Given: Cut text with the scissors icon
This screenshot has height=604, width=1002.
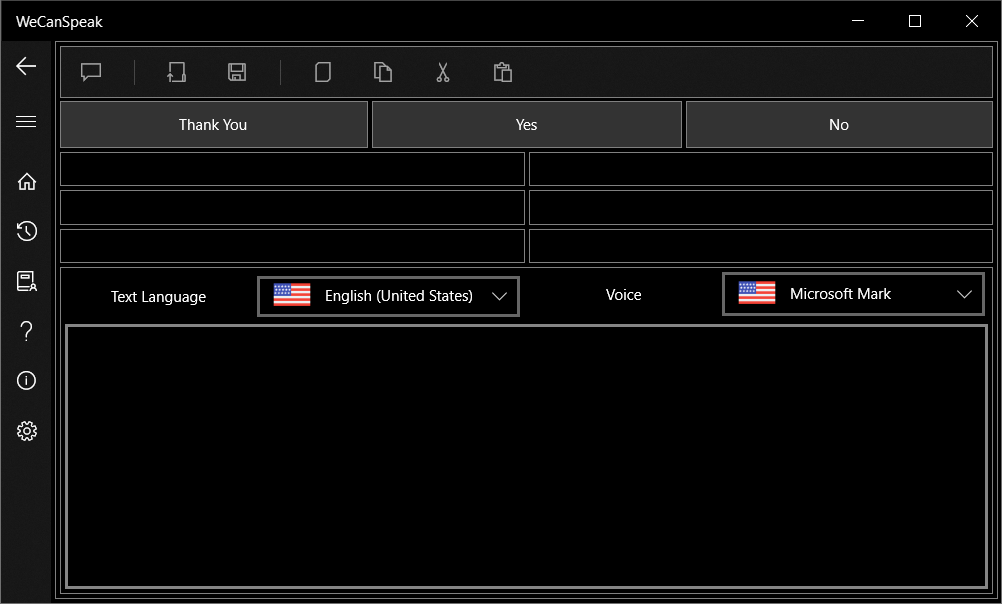Looking at the screenshot, I should pos(443,72).
